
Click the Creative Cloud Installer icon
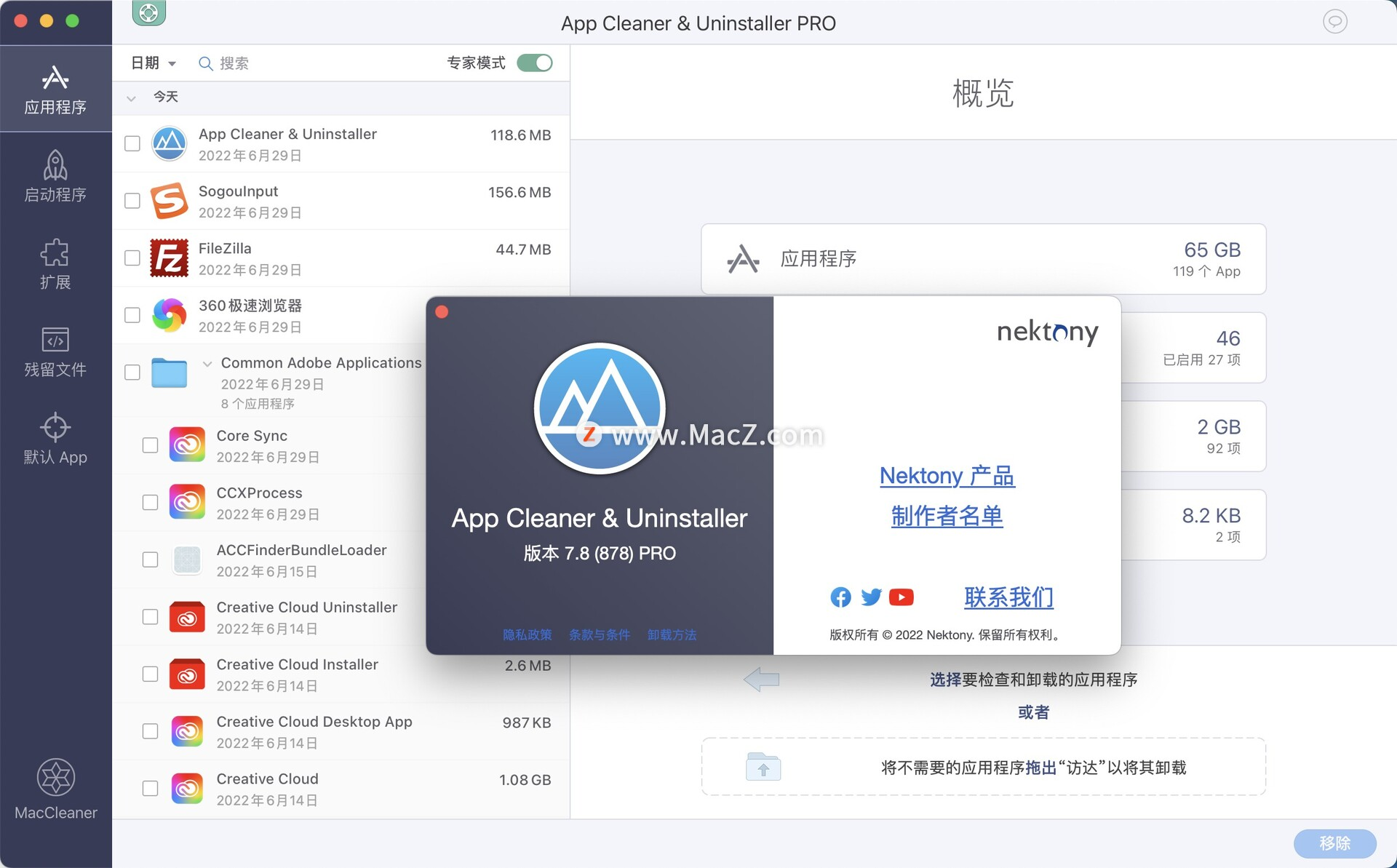(188, 674)
